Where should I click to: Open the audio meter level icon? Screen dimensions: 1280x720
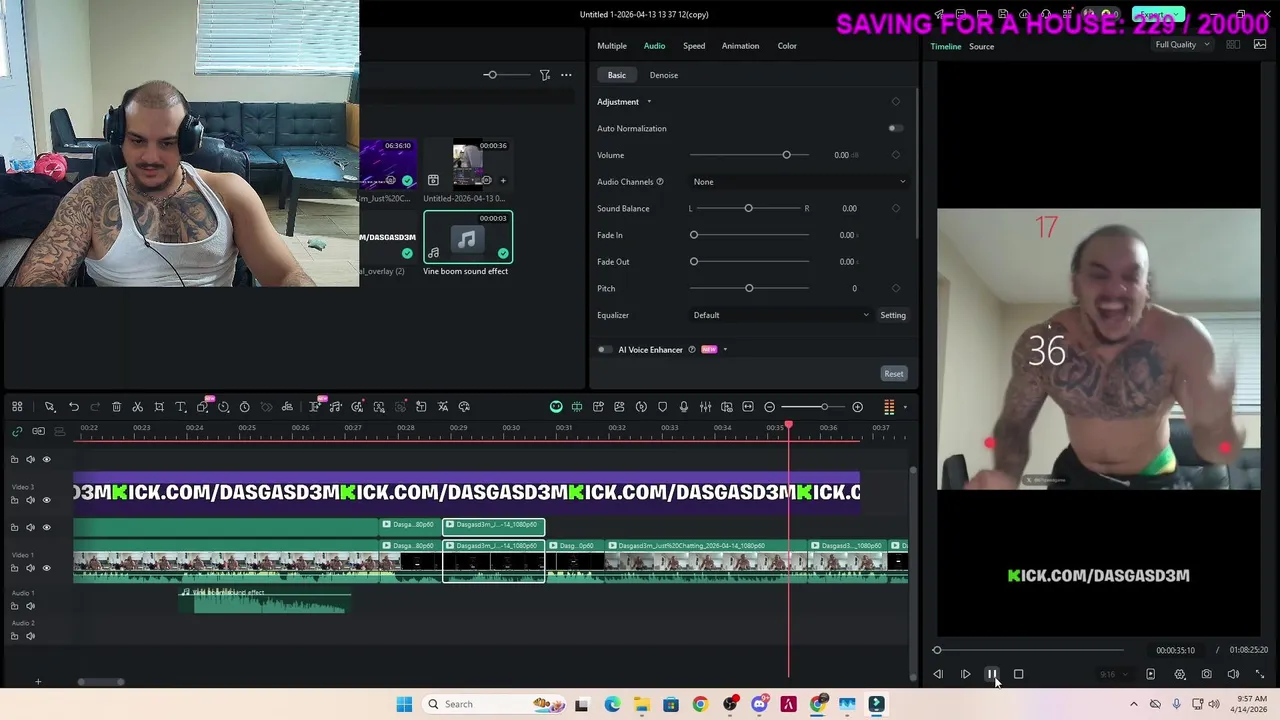(889, 407)
